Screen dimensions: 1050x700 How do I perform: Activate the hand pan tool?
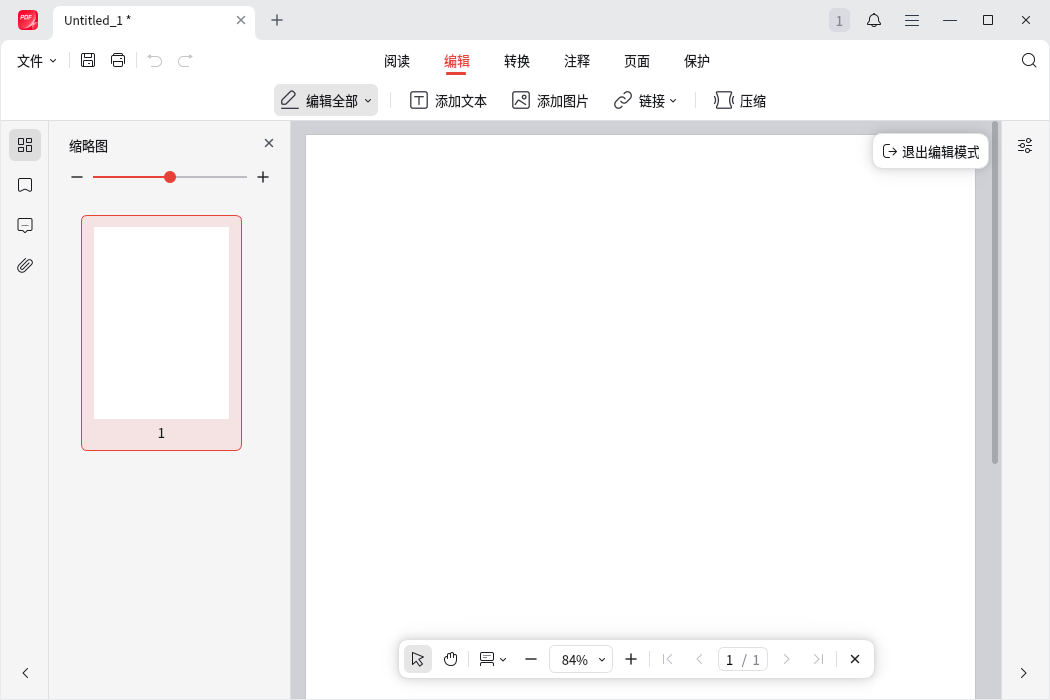451,659
